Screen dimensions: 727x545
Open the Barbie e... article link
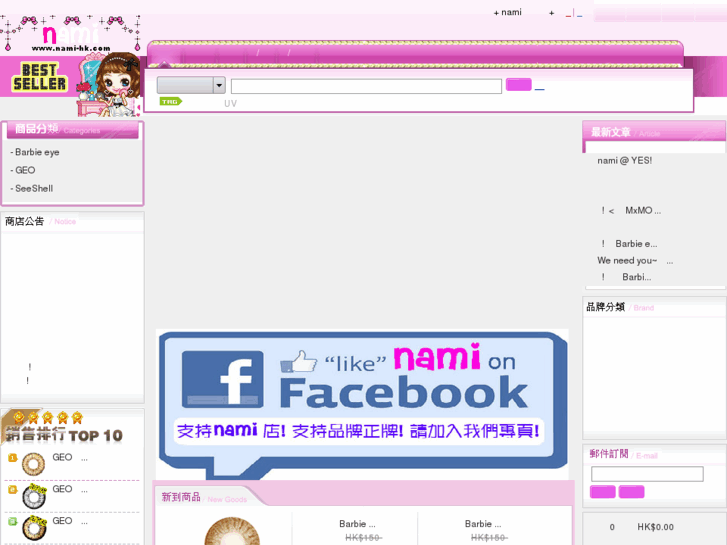[629, 244]
